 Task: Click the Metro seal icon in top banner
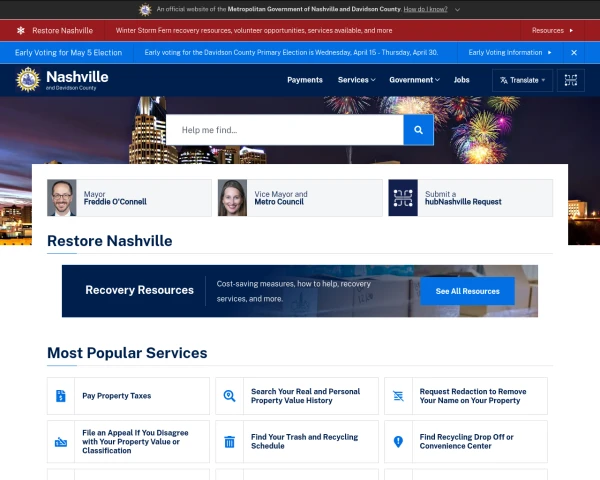(145, 10)
